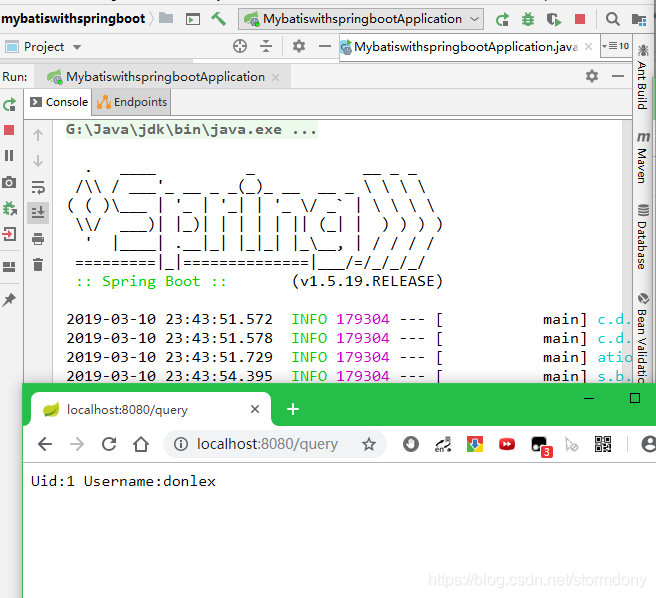656x598 pixels.
Task: Toggle Scroll to End in console
Action: [x=38, y=213]
